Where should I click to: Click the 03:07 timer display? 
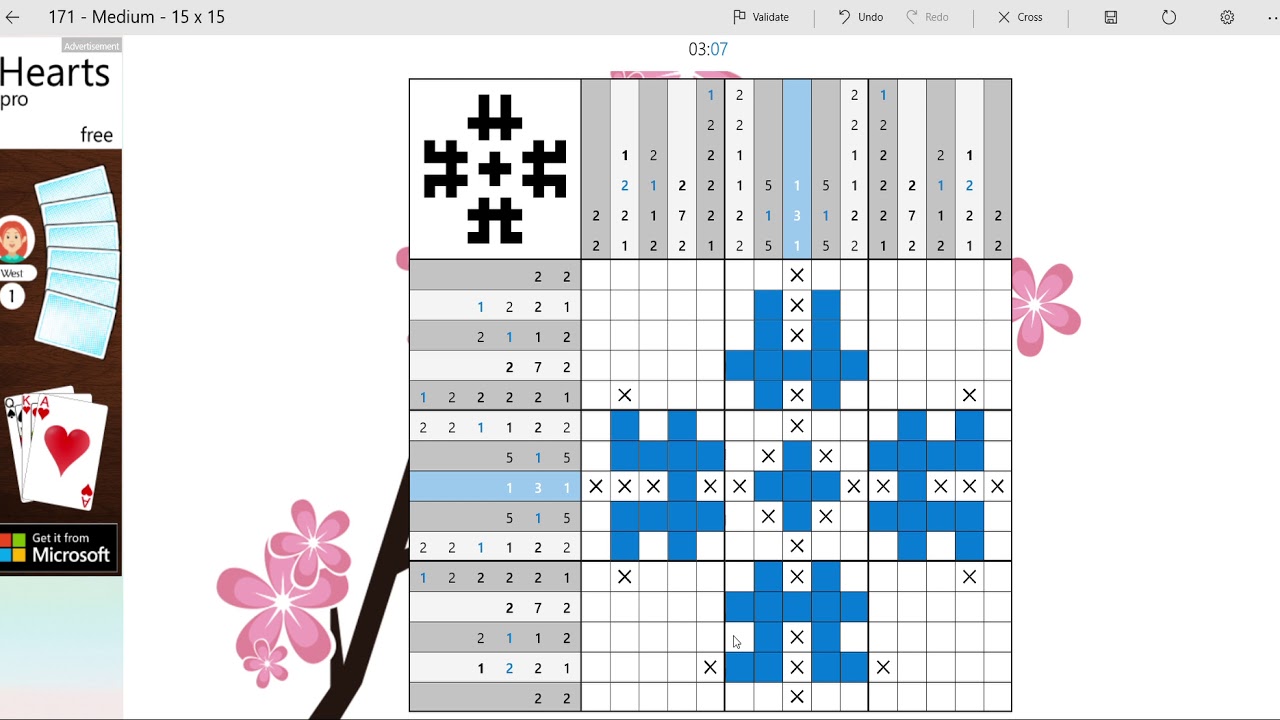click(708, 49)
